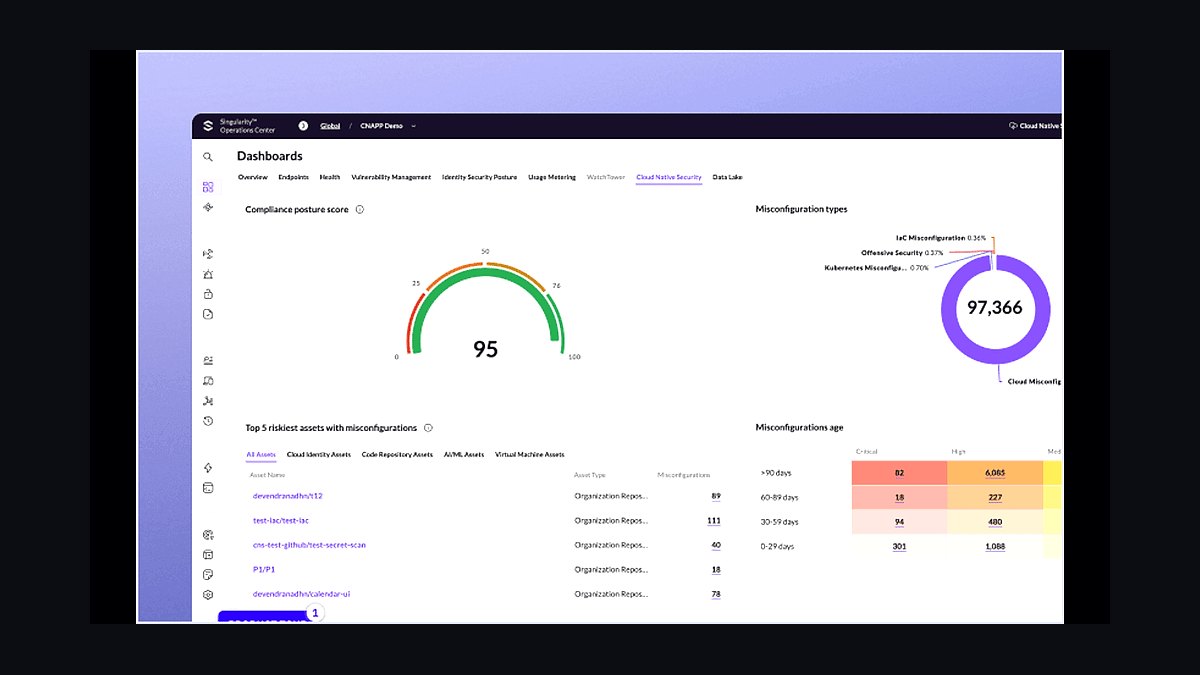Image resolution: width=1200 pixels, height=675 pixels.
Task: Click the info icon beside Top 5 riskiest assets
Action: click(x=428, y=428)
